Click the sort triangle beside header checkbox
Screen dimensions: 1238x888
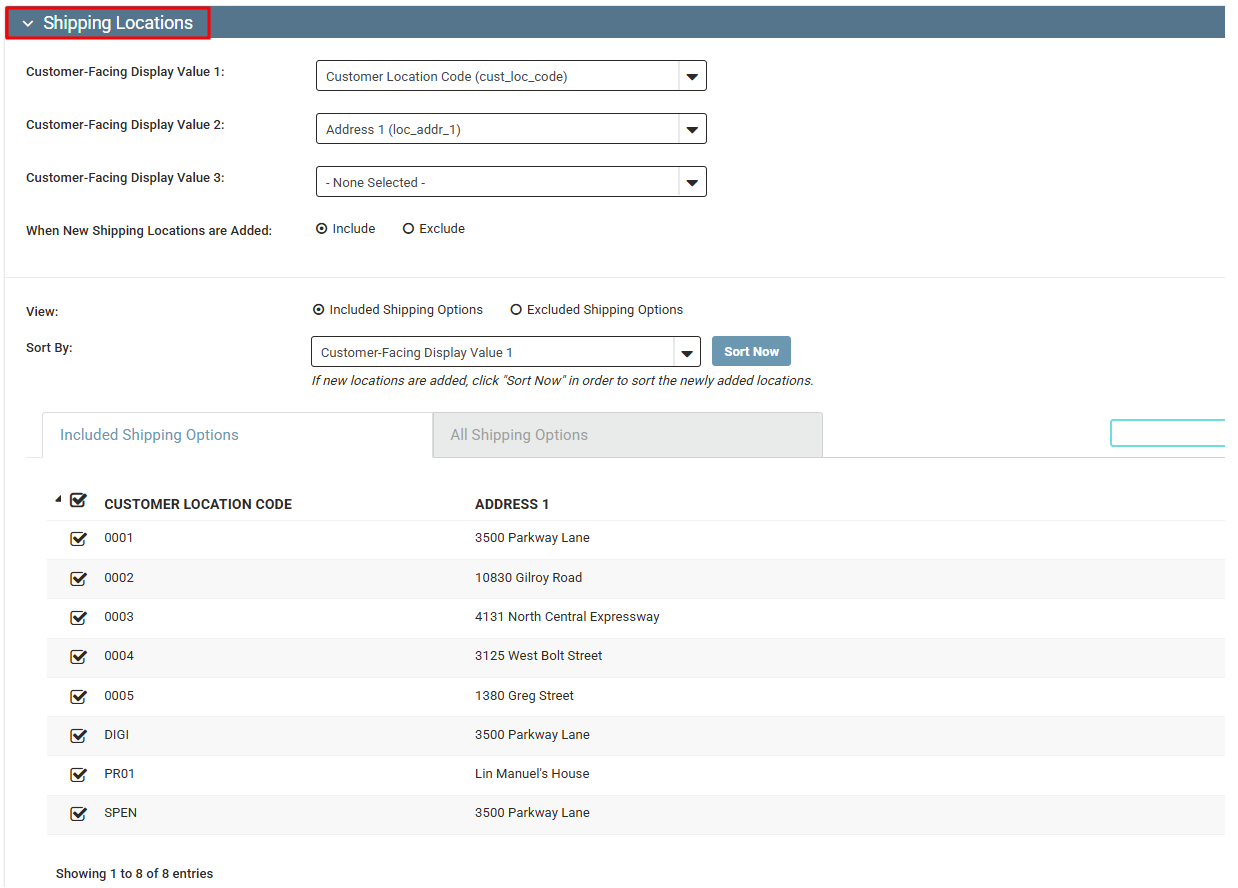point(58,499)
